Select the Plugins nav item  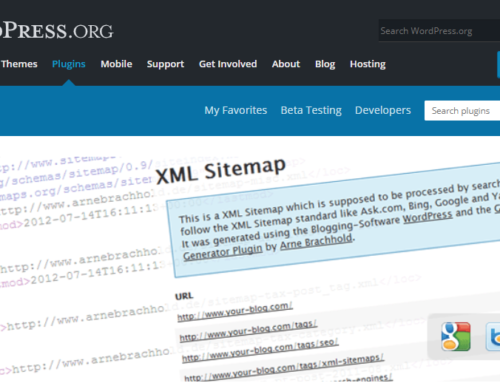69,64
